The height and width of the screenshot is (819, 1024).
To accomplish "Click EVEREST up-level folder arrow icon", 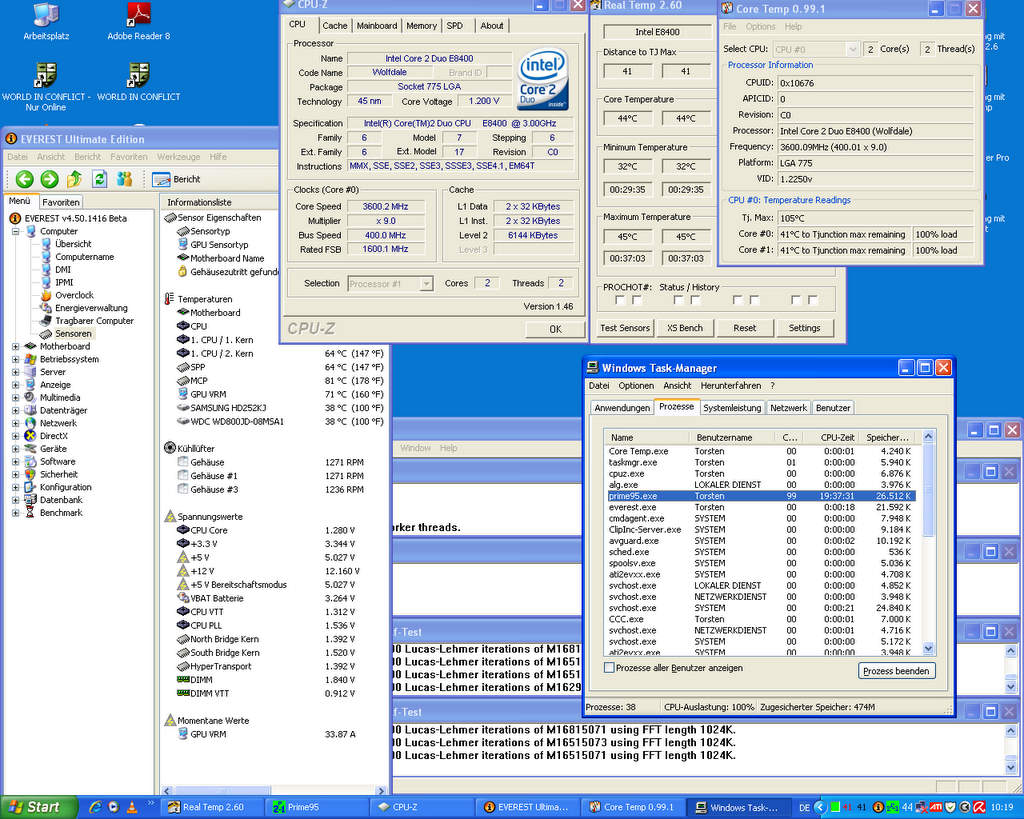I will (x=74, y=179).
